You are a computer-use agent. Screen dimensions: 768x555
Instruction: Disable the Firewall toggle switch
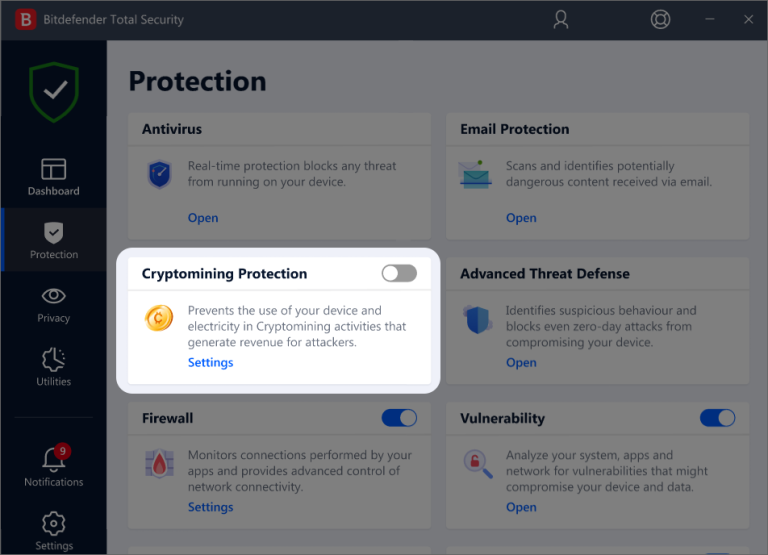(x=399, y=418)
